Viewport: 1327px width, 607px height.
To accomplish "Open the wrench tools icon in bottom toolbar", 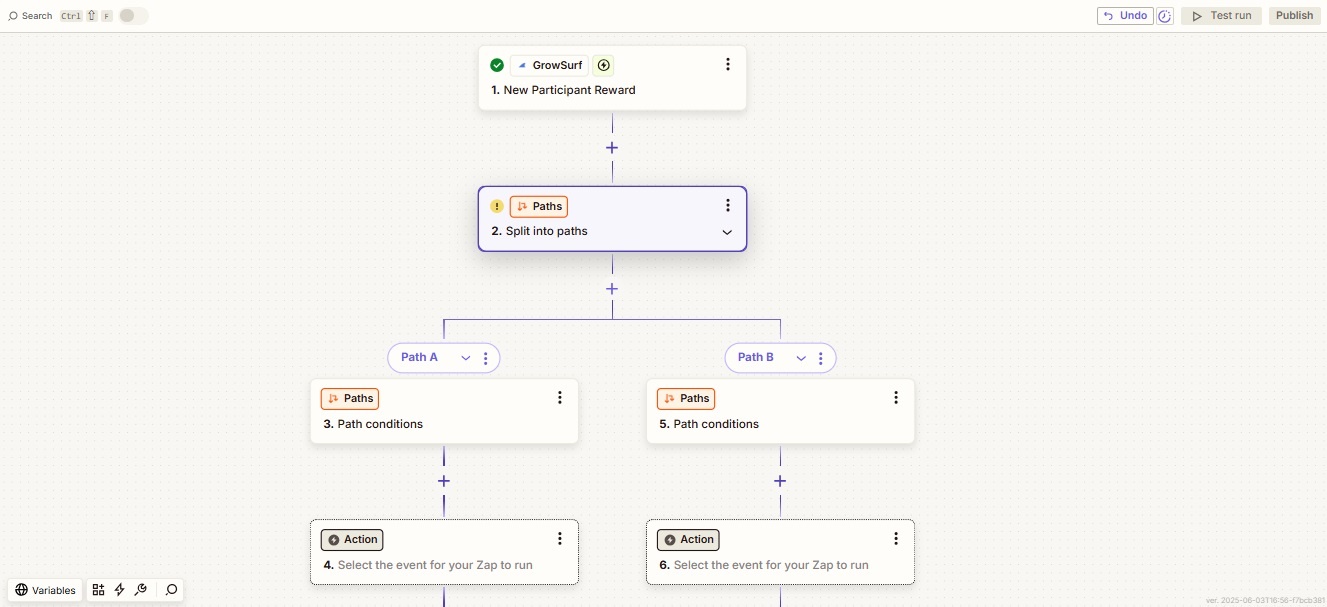I will point(141,590).
